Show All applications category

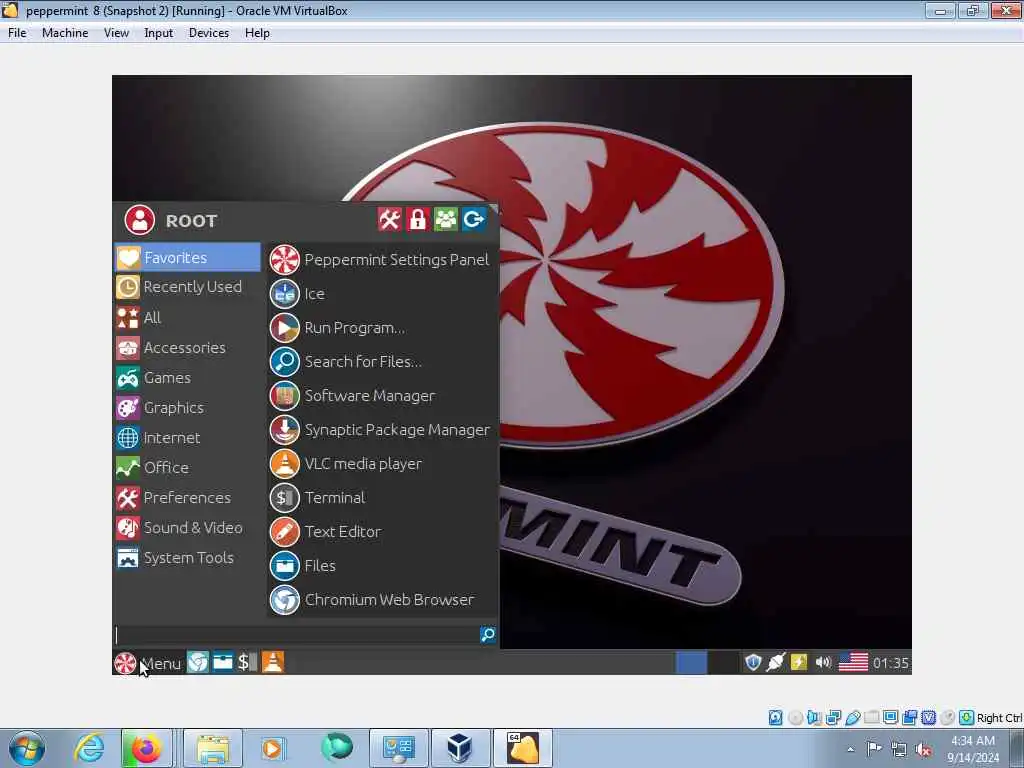pos(187,317)
